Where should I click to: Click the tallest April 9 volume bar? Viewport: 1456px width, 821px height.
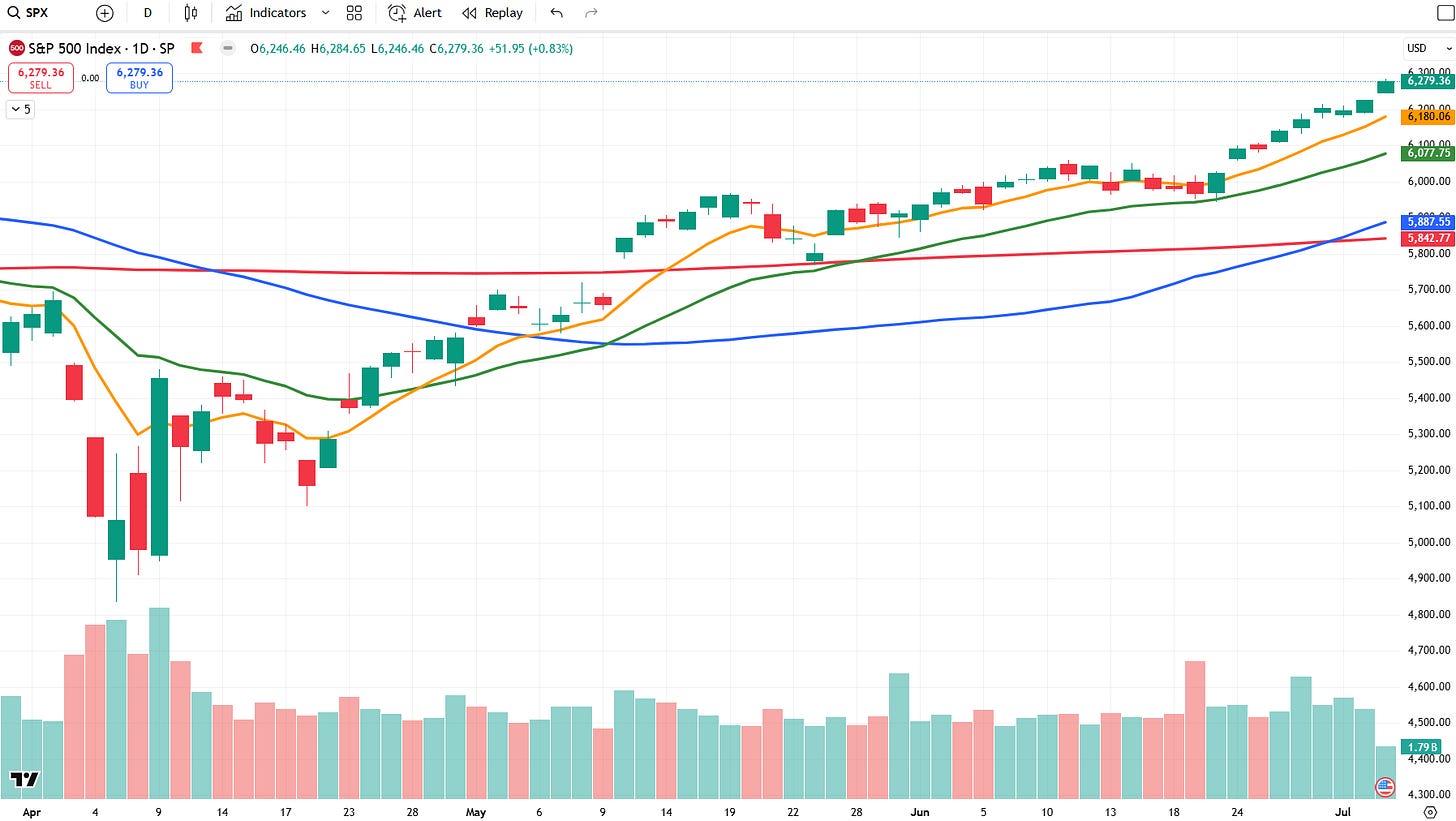(159, 702)
